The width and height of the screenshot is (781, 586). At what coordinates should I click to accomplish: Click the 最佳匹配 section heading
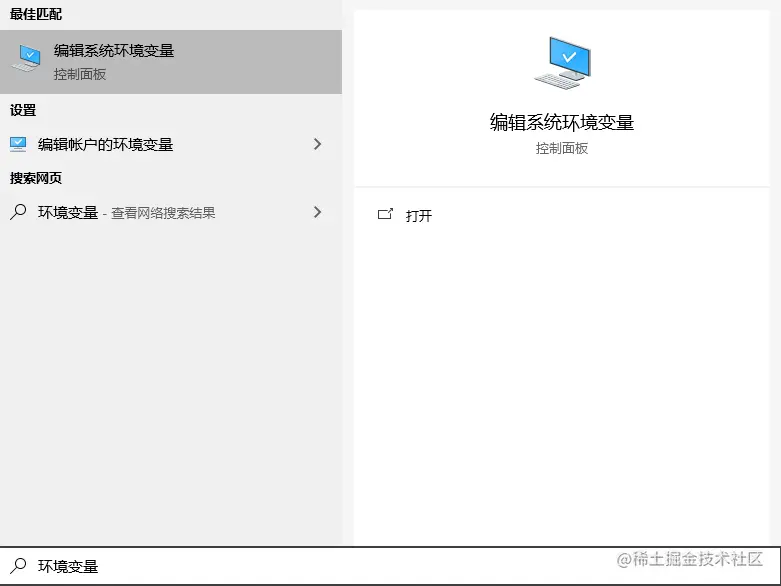(x=36, y=14)
